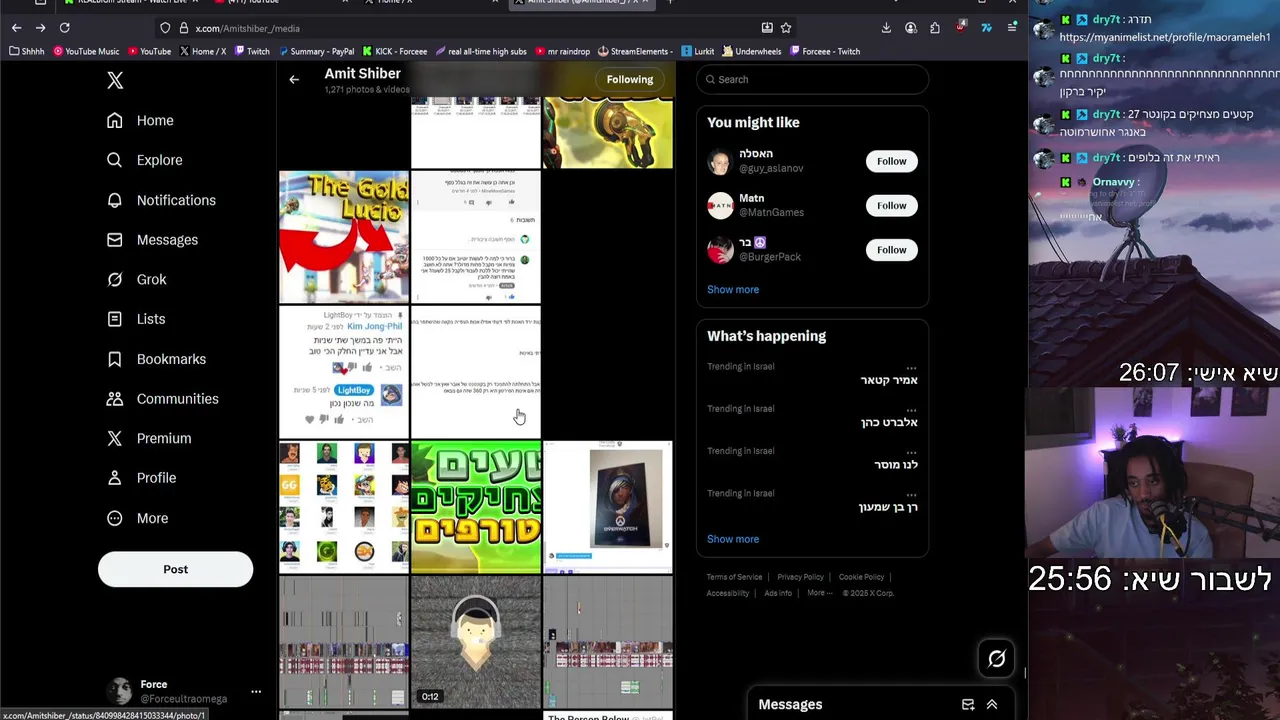Open Accessibility footer link

(727, 593)
